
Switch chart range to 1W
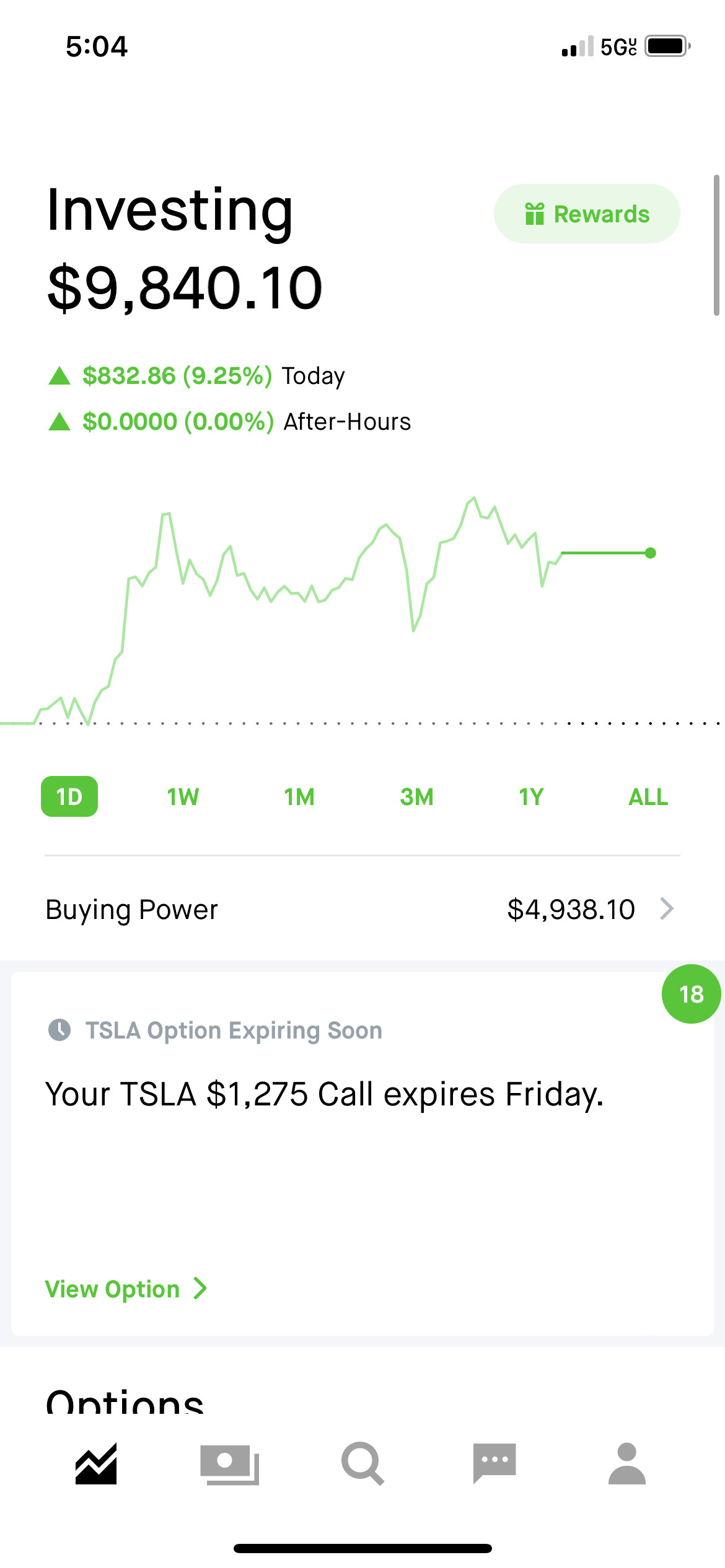pyautogui.click(x=183, y=796)
